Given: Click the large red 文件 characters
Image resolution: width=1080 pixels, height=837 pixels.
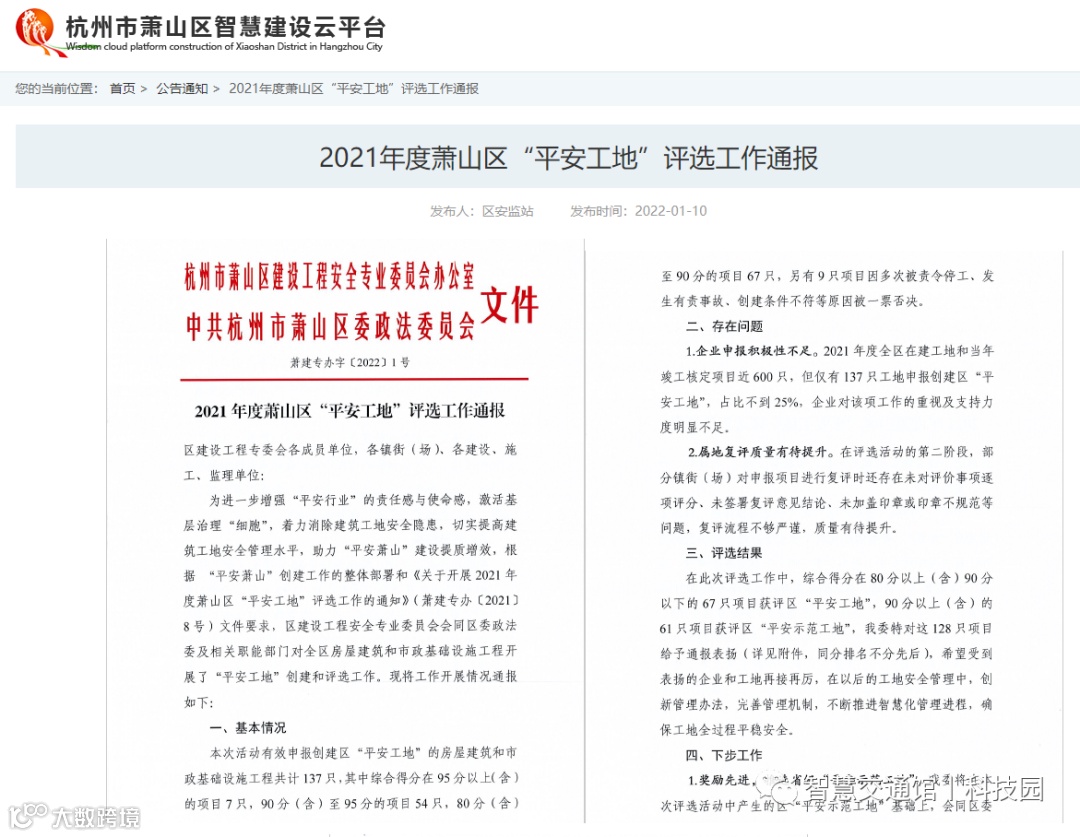Looking at the screenshot, I should point(509,304).
